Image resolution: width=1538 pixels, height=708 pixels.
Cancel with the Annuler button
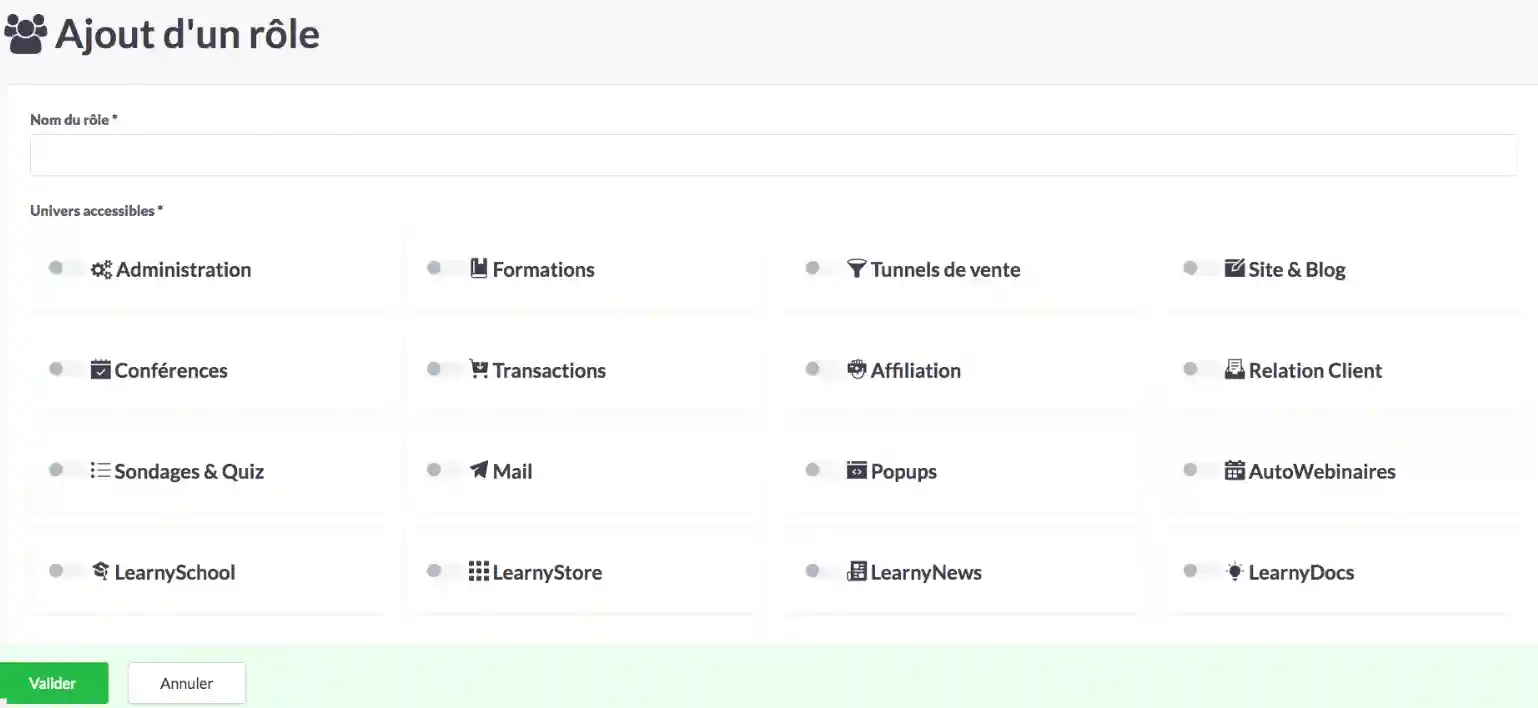187,683
